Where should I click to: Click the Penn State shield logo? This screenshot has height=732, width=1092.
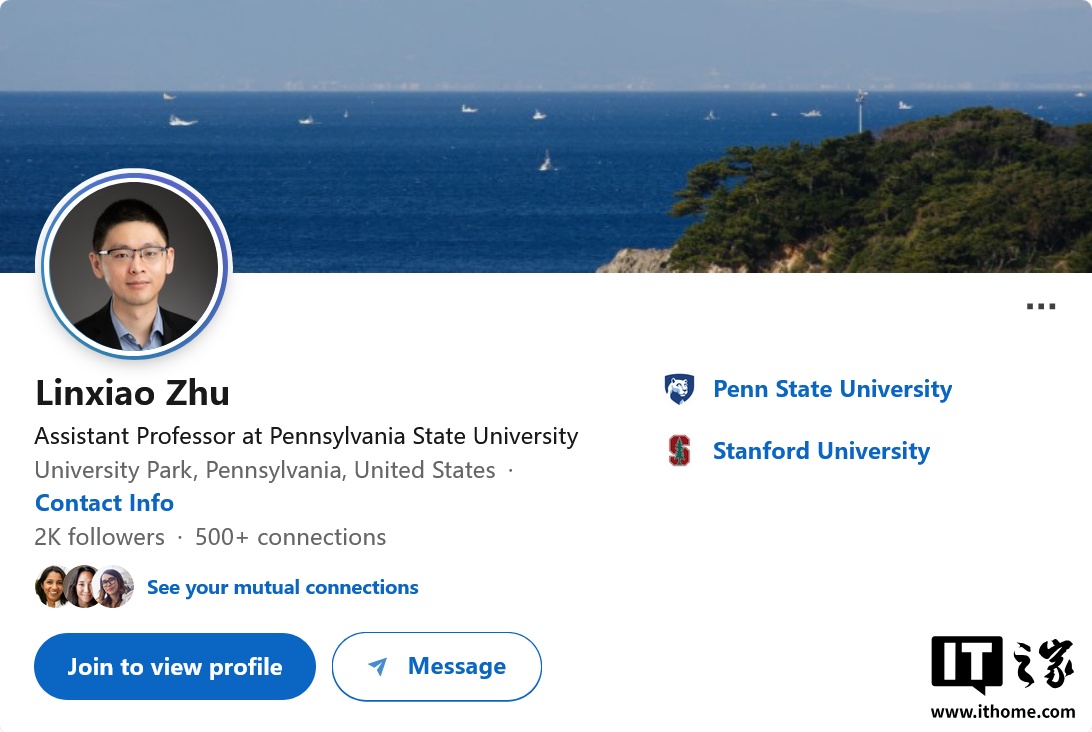click(679, 389)
